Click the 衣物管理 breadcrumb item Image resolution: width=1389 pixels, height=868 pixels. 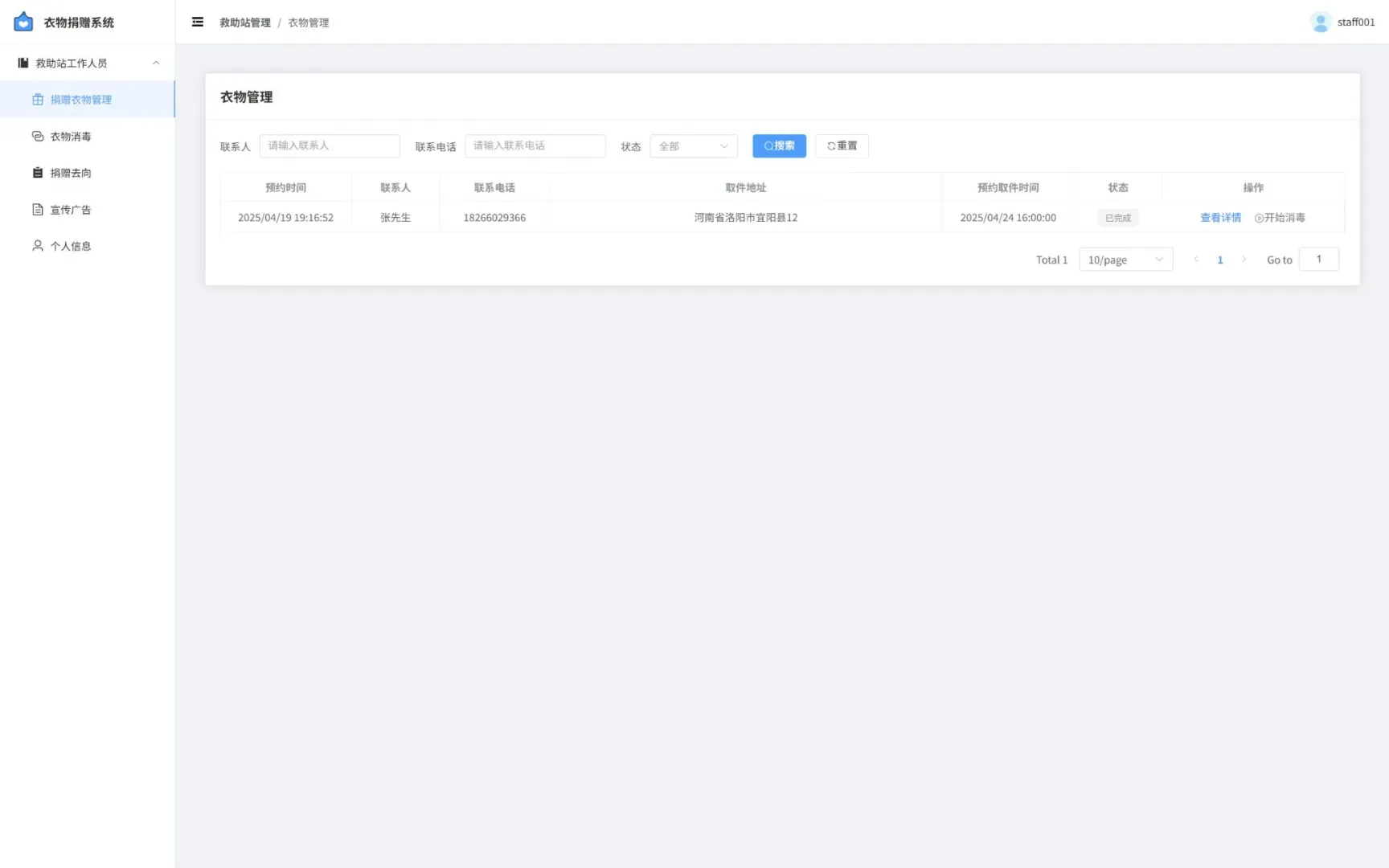point(309,23)
